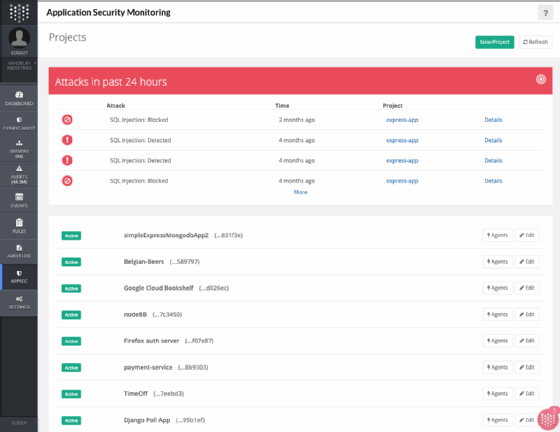Screen dimensions: 560x432
Task: Open Agents for Google Cloud Bookshelf
Action: click(497, 288)
